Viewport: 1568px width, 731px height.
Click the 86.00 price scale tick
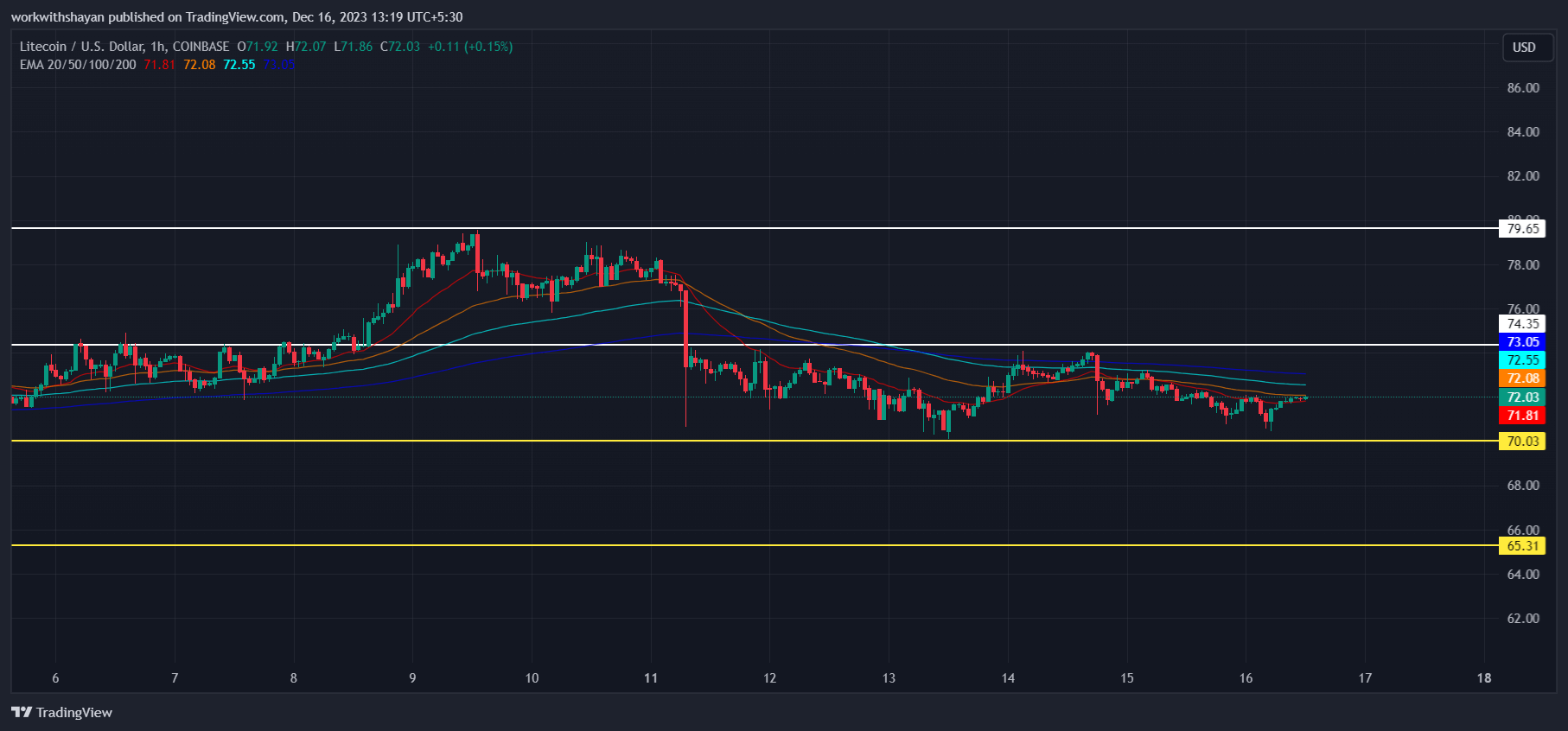[x=1523, y=88]
